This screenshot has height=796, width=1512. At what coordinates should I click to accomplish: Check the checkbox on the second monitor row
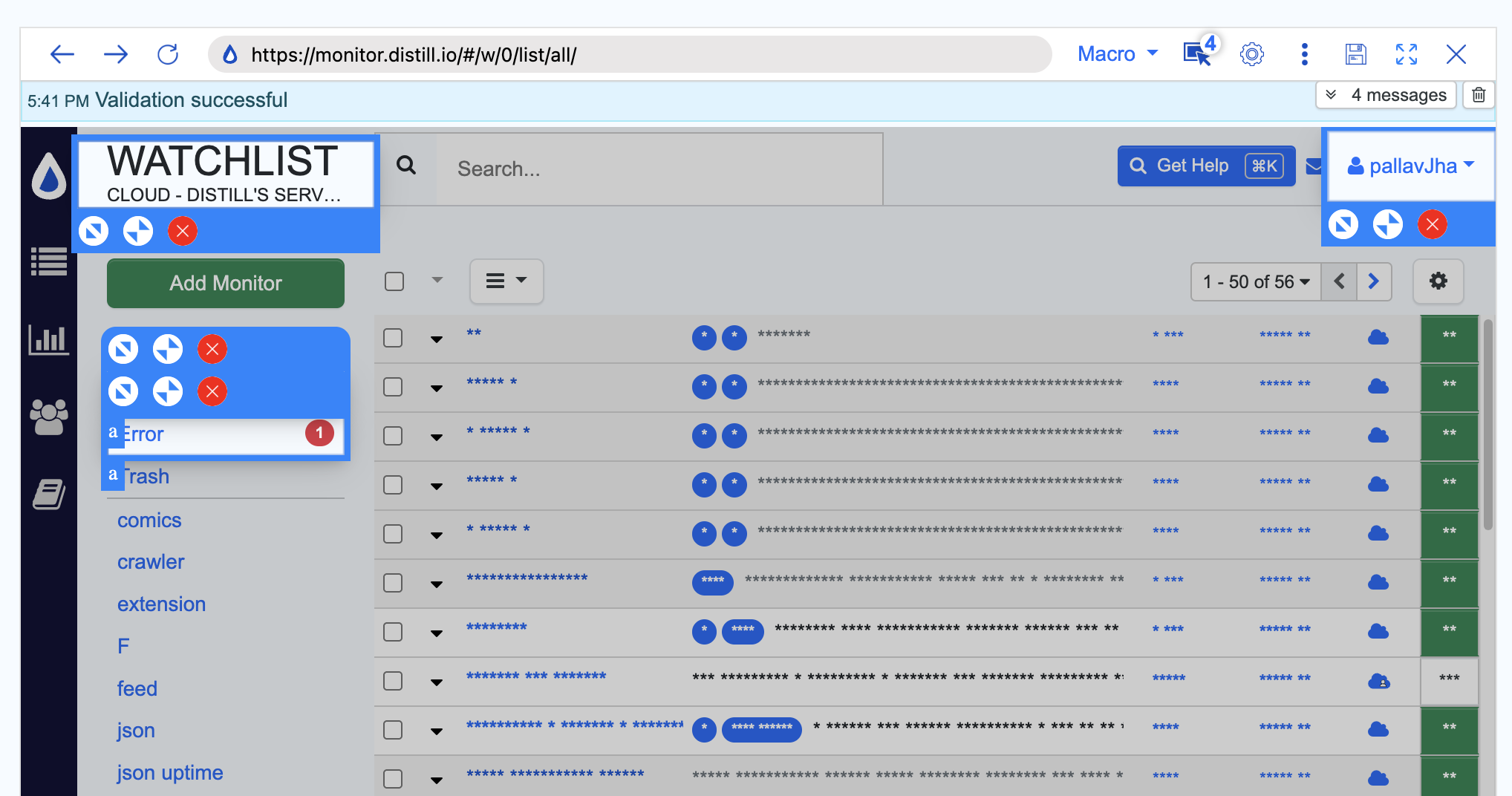[x=393, y=387]
